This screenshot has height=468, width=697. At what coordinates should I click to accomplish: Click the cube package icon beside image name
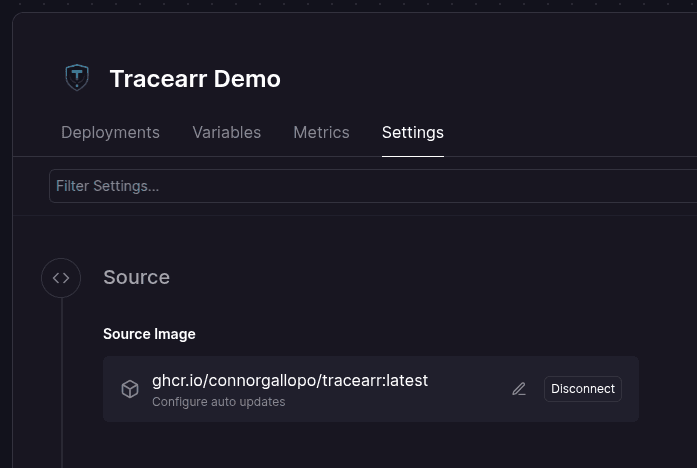(130, 389)
